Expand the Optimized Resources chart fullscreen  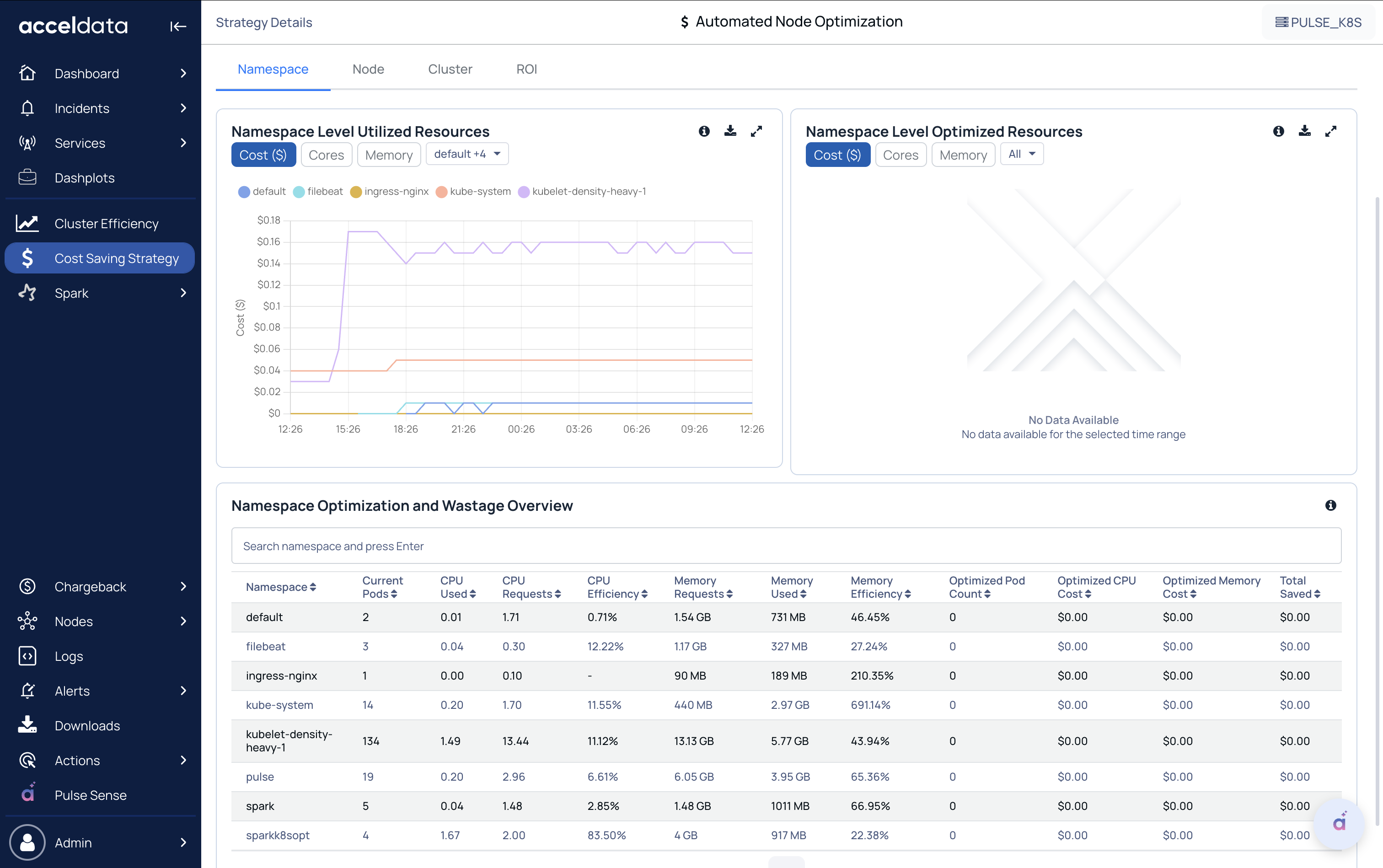coord(1331,131)
